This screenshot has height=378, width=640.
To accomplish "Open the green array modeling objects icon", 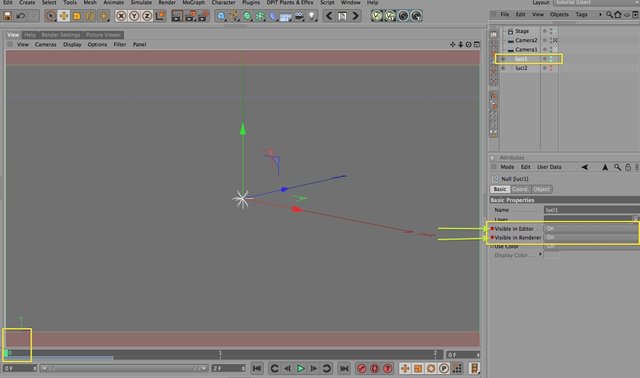I will click(260, 16).
